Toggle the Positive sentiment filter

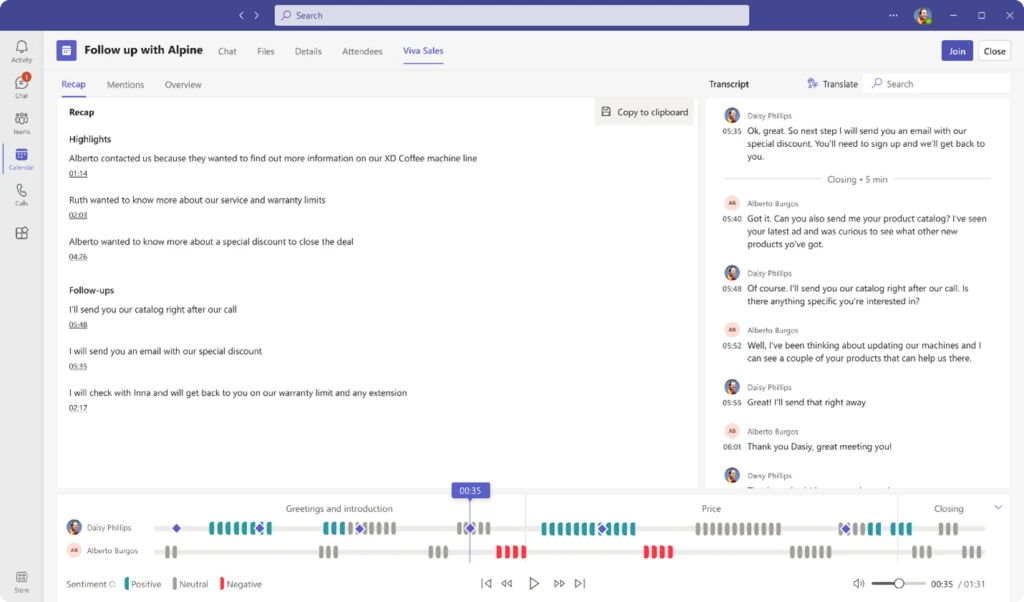[x=142, y=583]
